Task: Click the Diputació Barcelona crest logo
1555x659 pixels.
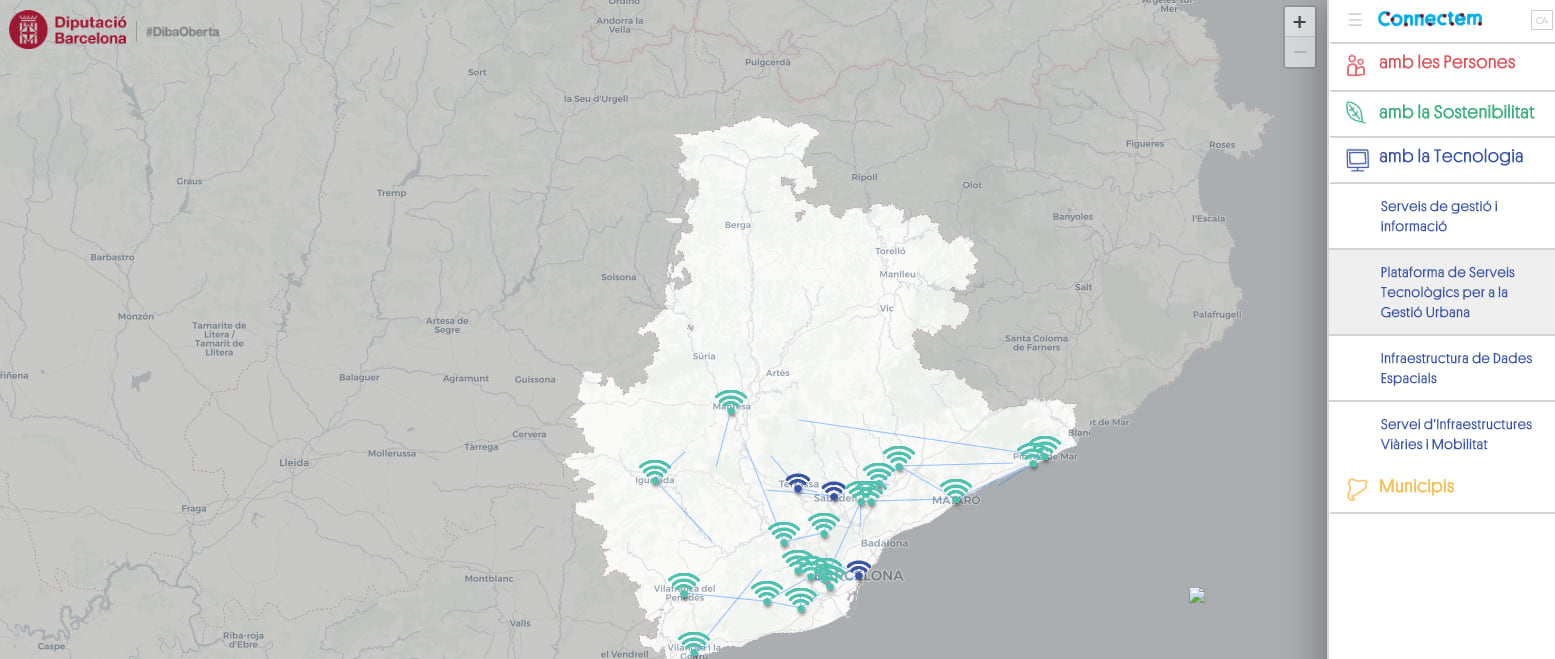Action: [28, 29]
